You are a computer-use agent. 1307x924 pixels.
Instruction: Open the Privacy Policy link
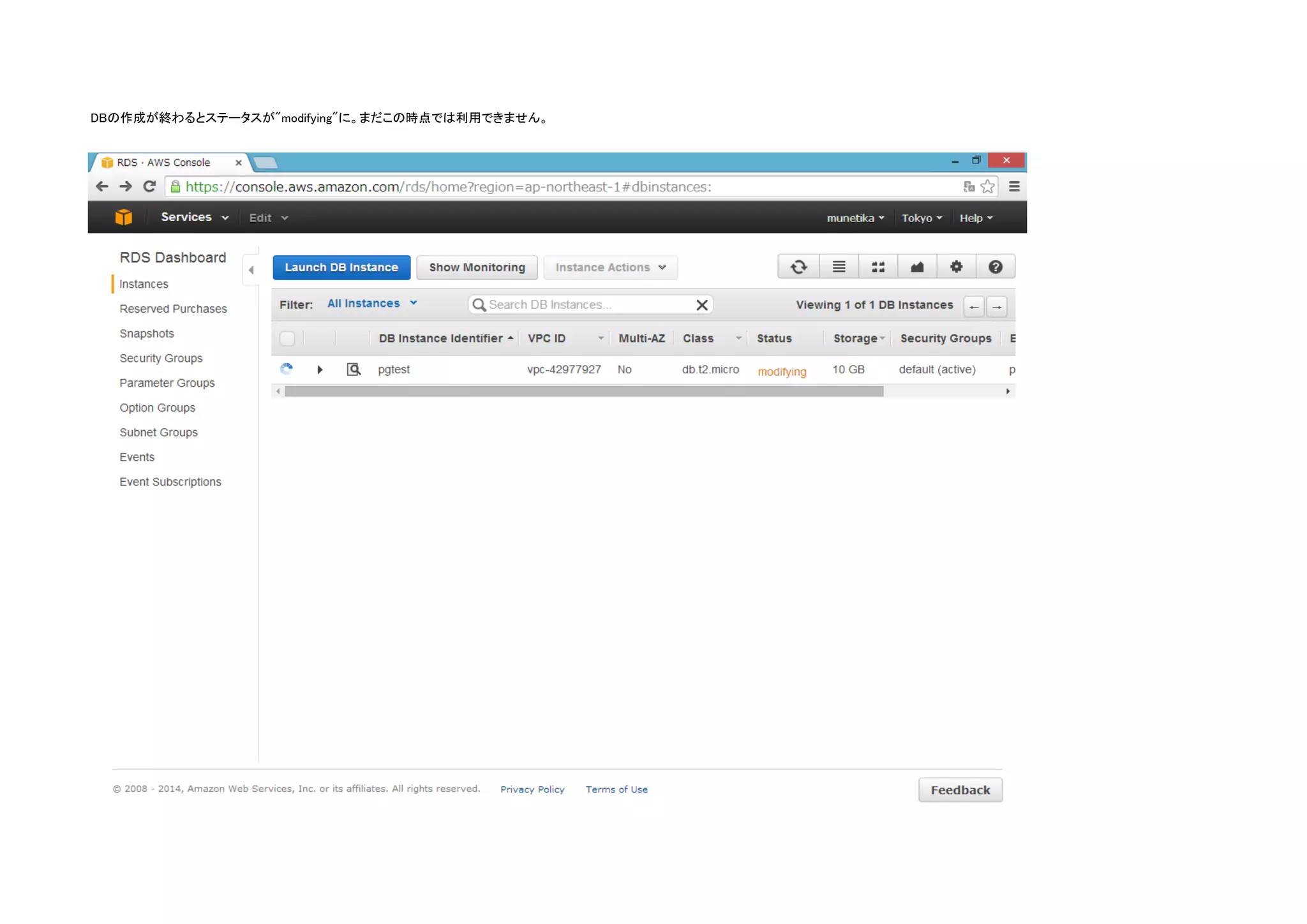point(532,789)
